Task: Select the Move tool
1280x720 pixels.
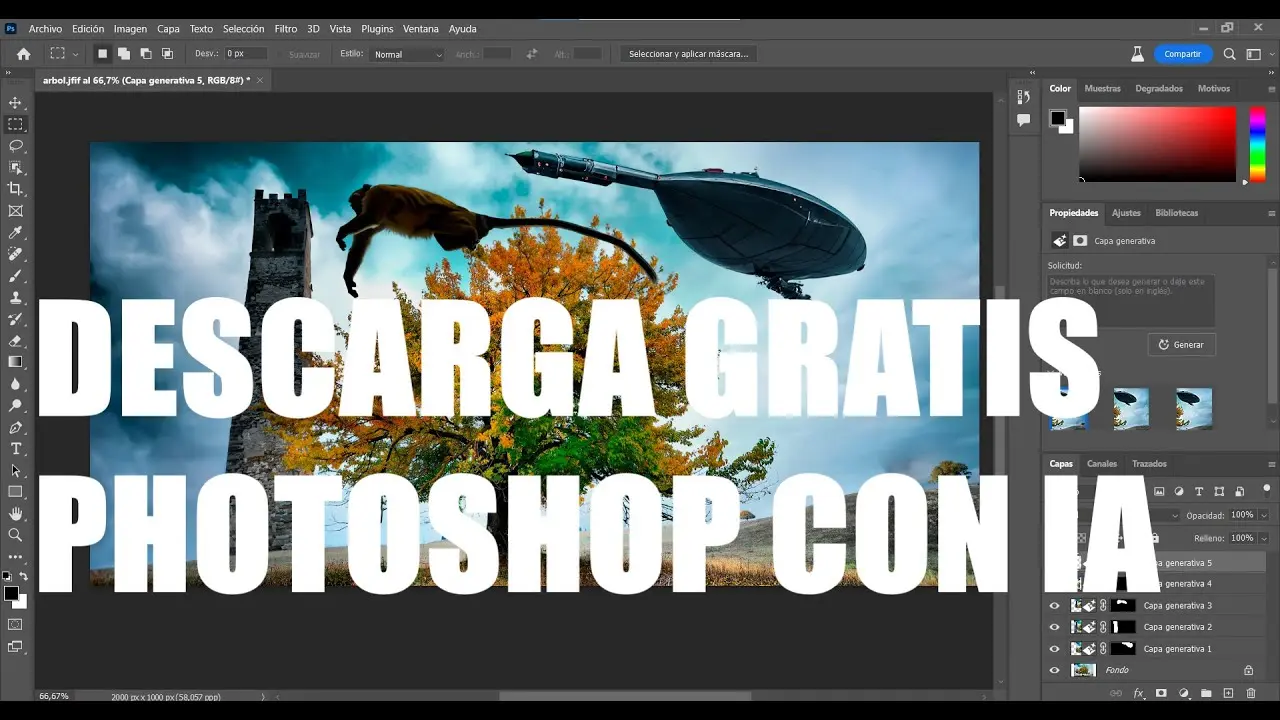Action: pos(15,103)
